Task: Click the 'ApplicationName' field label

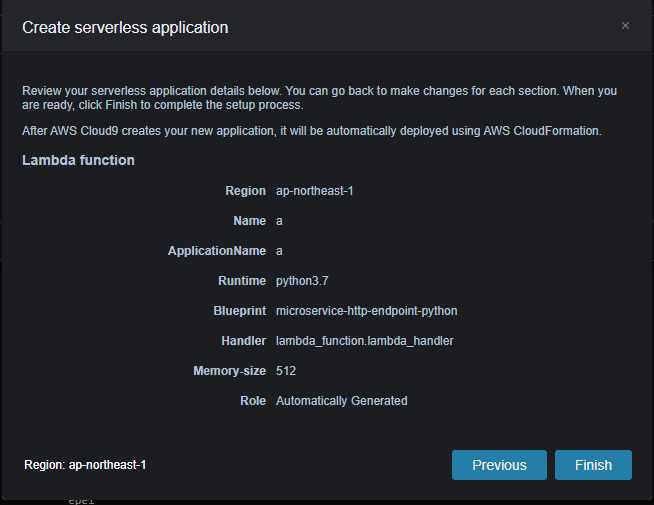Action: [217, 251]
